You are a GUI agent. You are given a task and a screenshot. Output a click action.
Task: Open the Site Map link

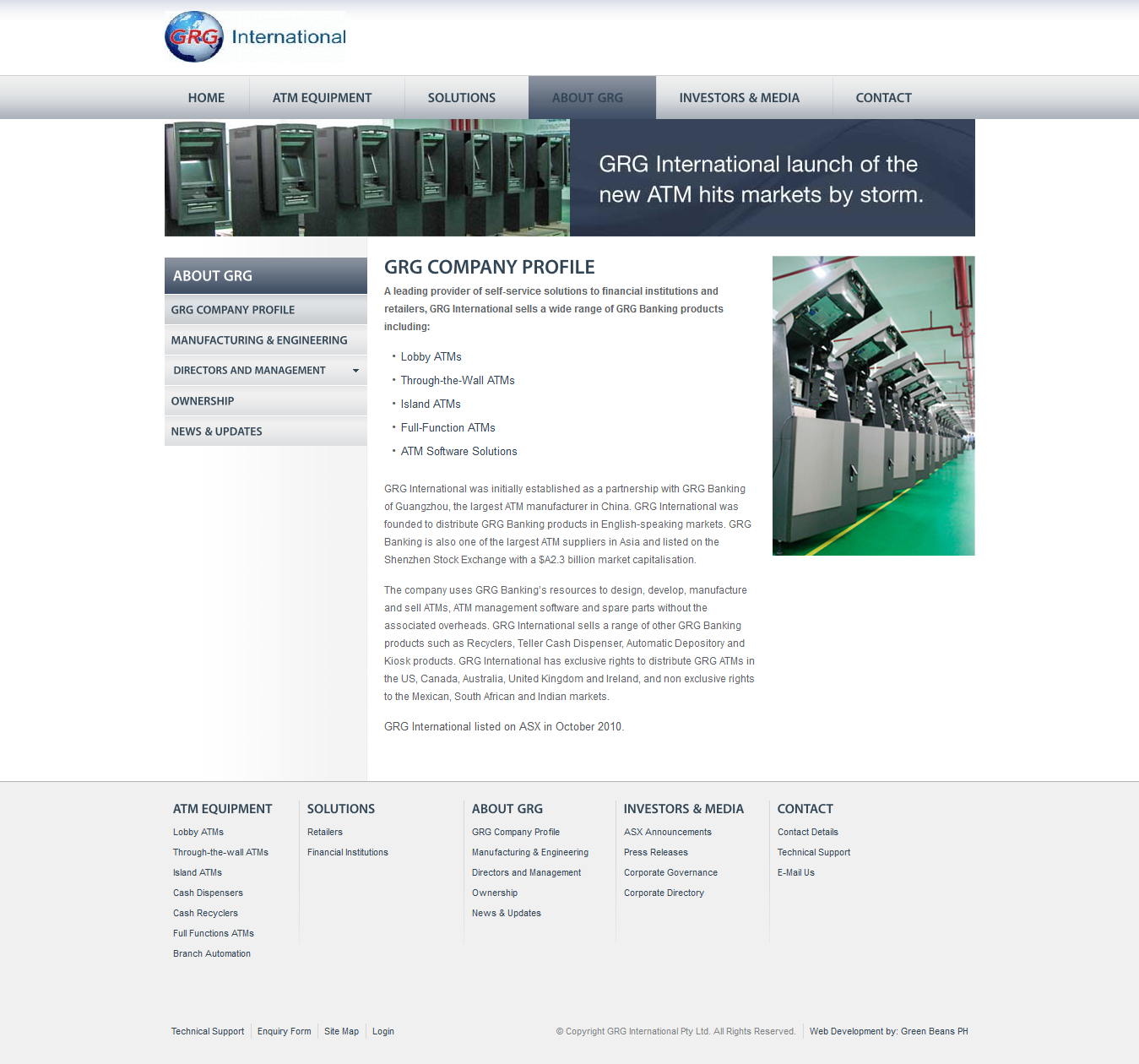341,1031
